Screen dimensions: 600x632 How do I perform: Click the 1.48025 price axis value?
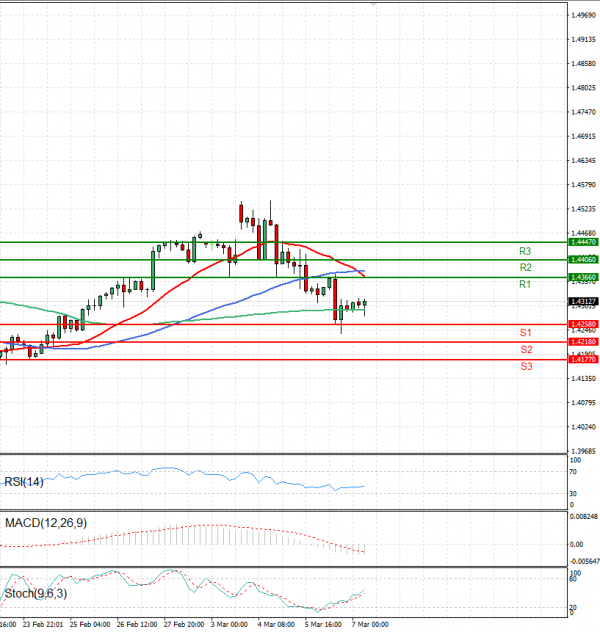(583, 88)
